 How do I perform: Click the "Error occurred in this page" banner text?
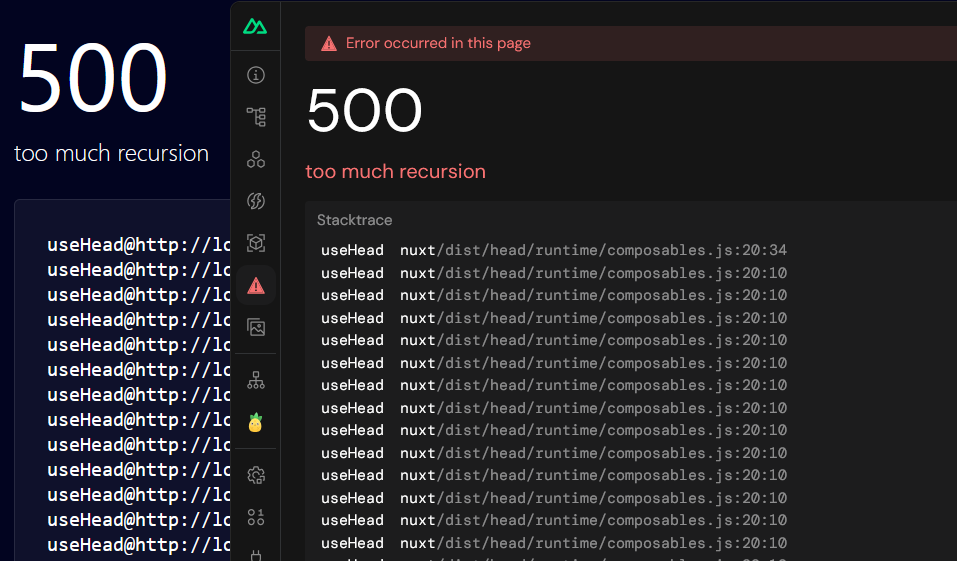click(x=438, y=44)
